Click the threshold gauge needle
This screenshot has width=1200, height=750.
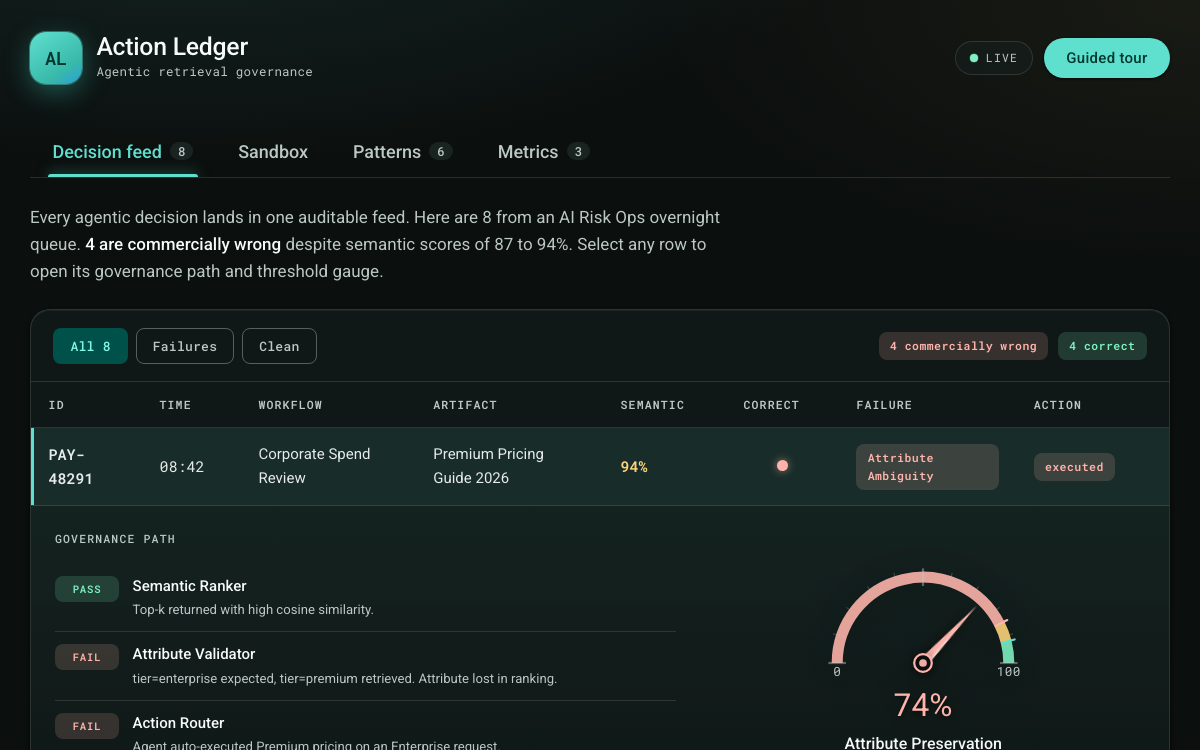pos(950,634)
